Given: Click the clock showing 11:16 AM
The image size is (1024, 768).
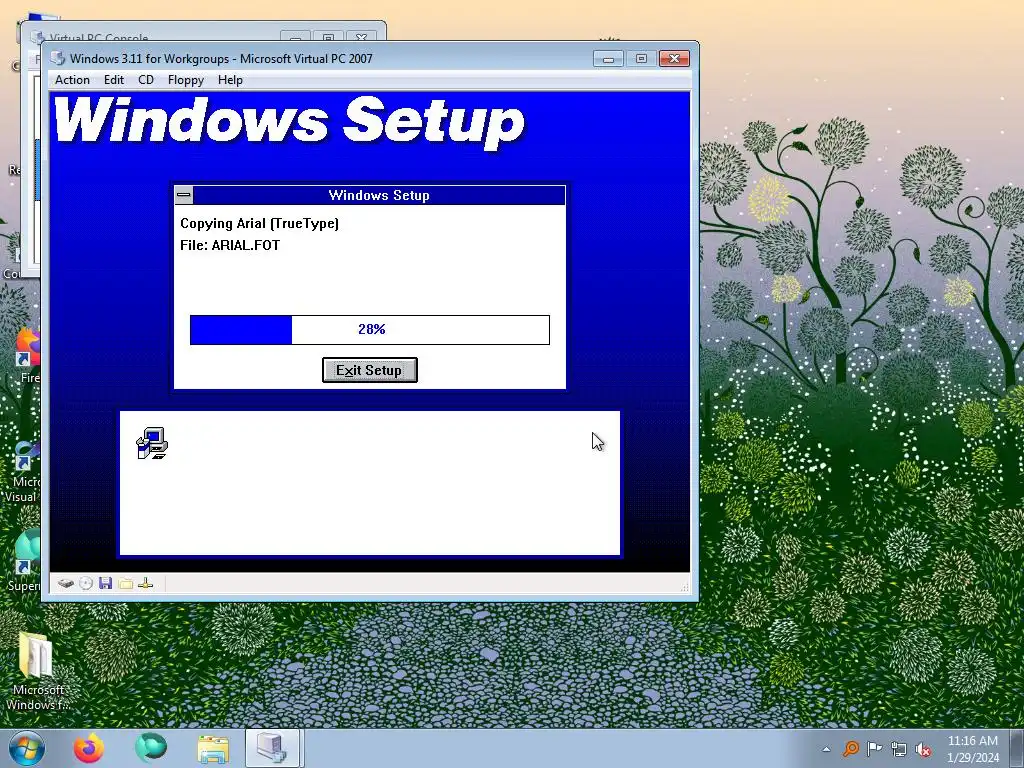Looking at the screenshot, I should pyautogui.click(x=972, y=749).
